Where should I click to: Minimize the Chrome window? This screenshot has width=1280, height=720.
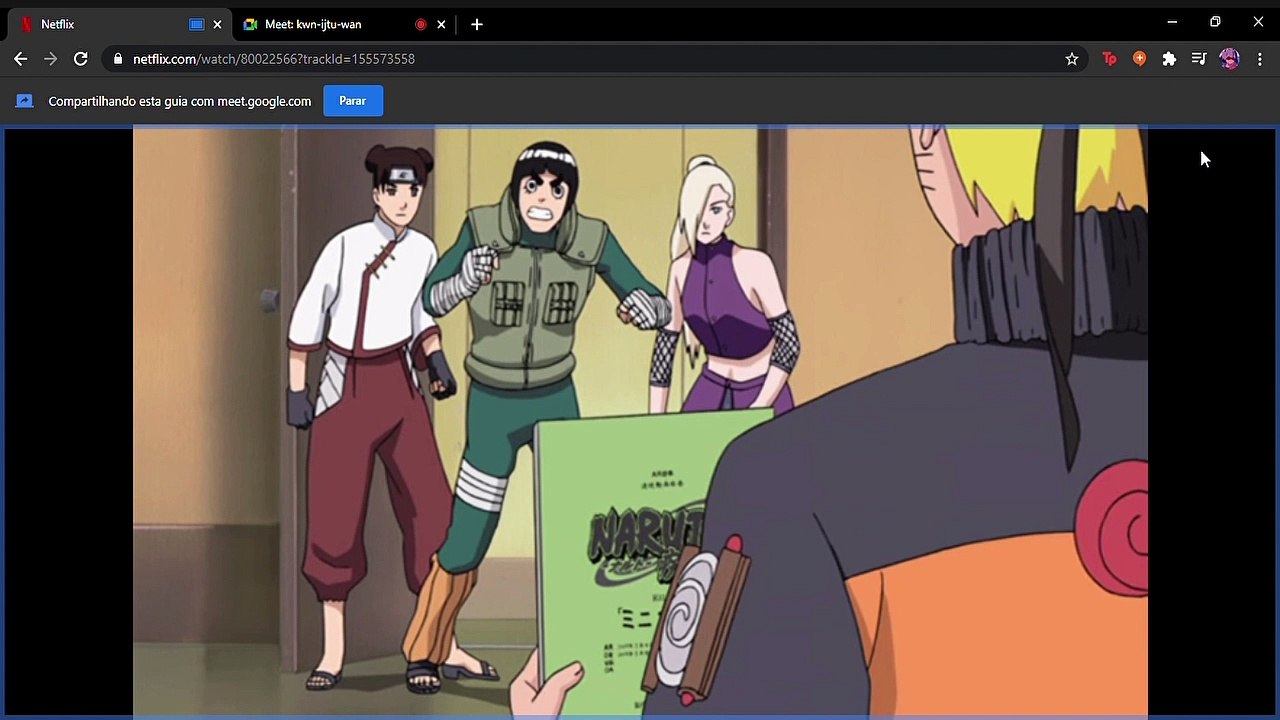click(1172, 21)
